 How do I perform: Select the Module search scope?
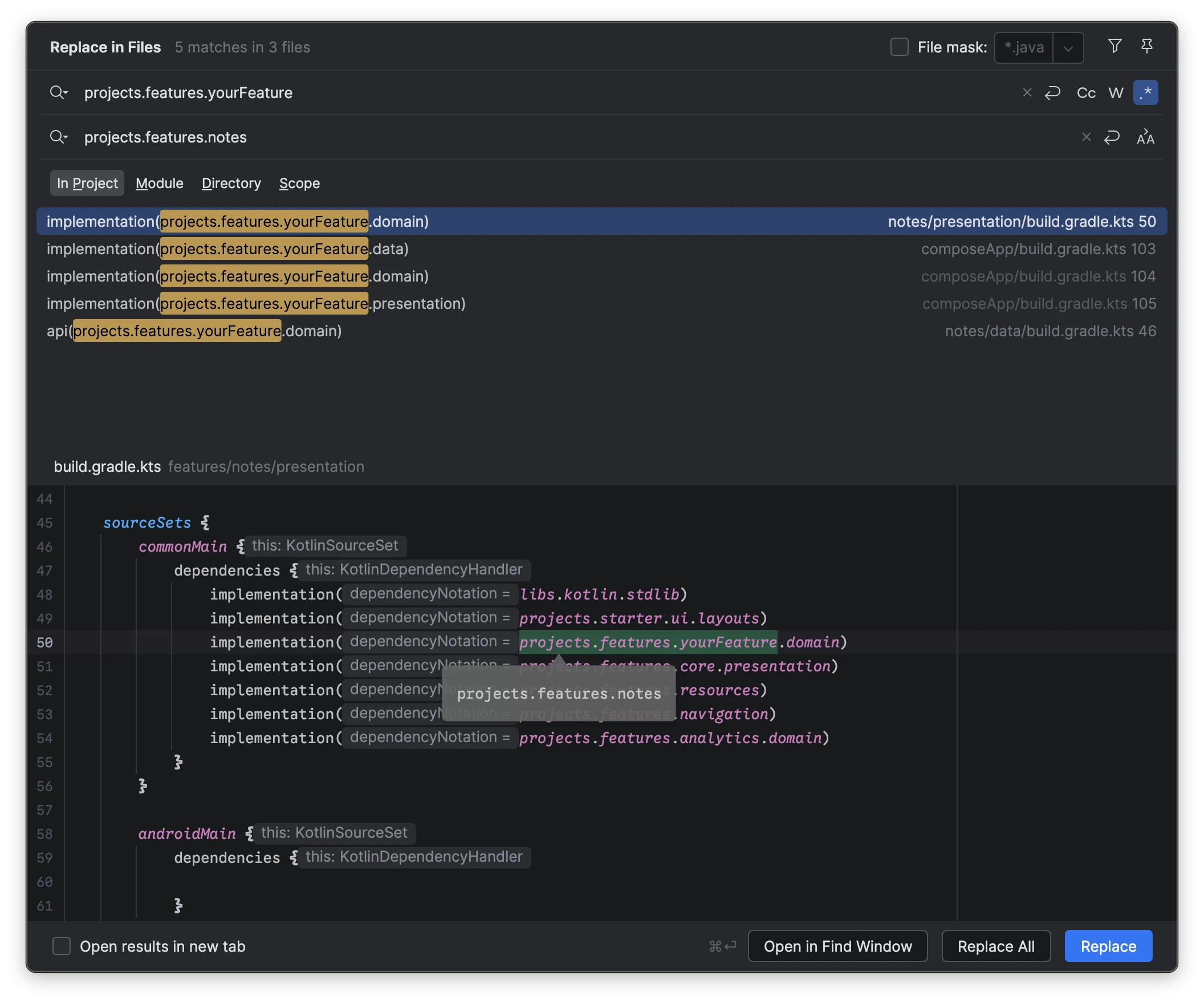[x=159, y=184]
